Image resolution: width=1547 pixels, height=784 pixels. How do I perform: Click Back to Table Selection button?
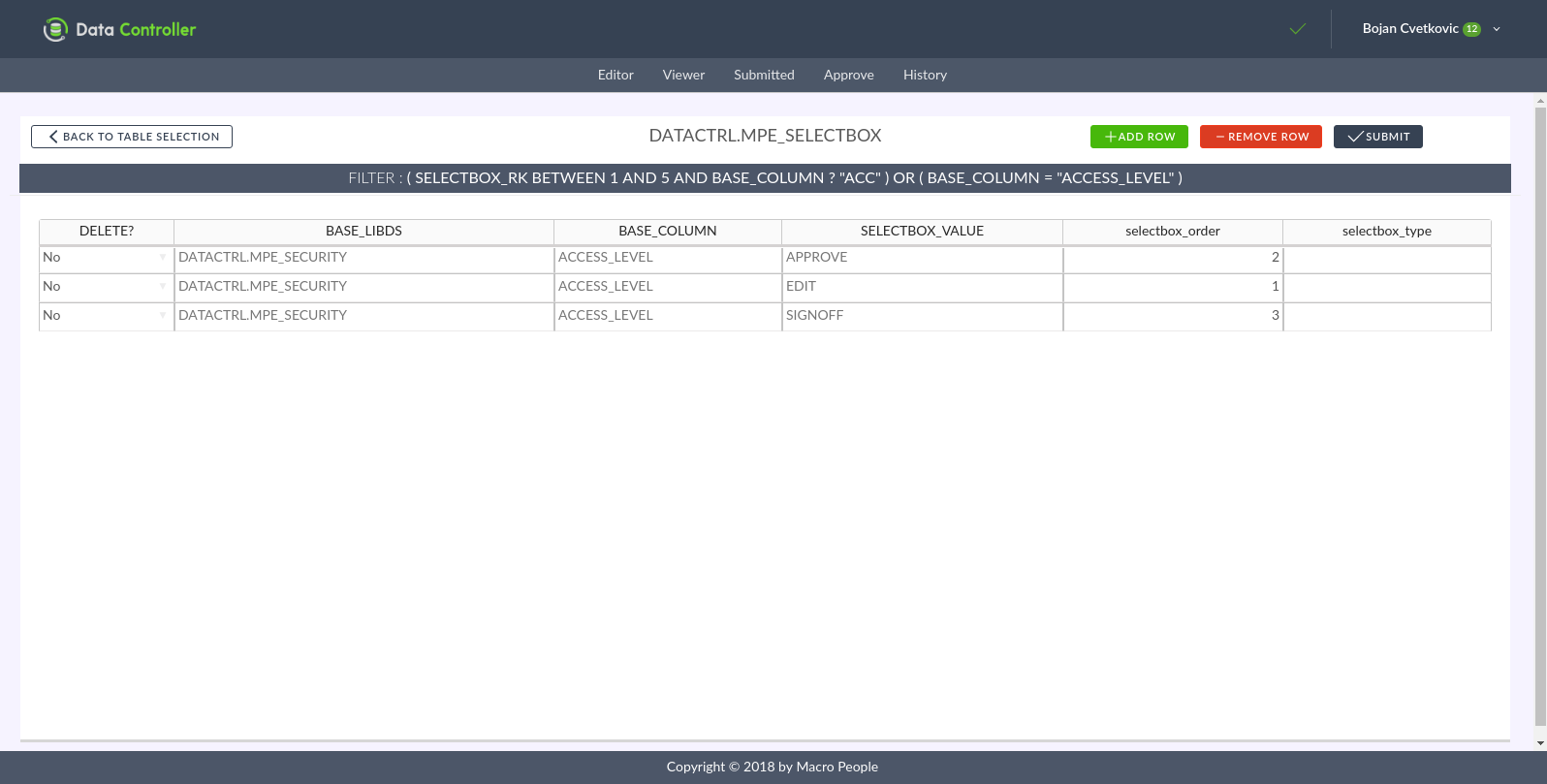(x=132, y=137)
